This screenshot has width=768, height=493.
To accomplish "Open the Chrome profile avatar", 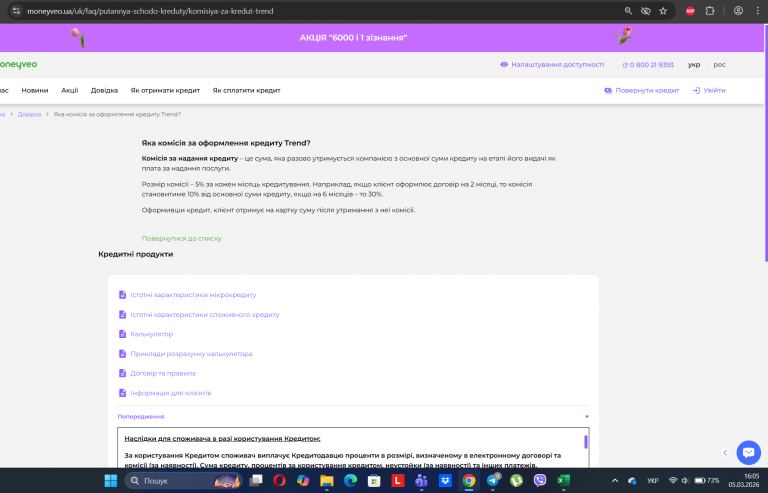I will [x=738, y=11].
